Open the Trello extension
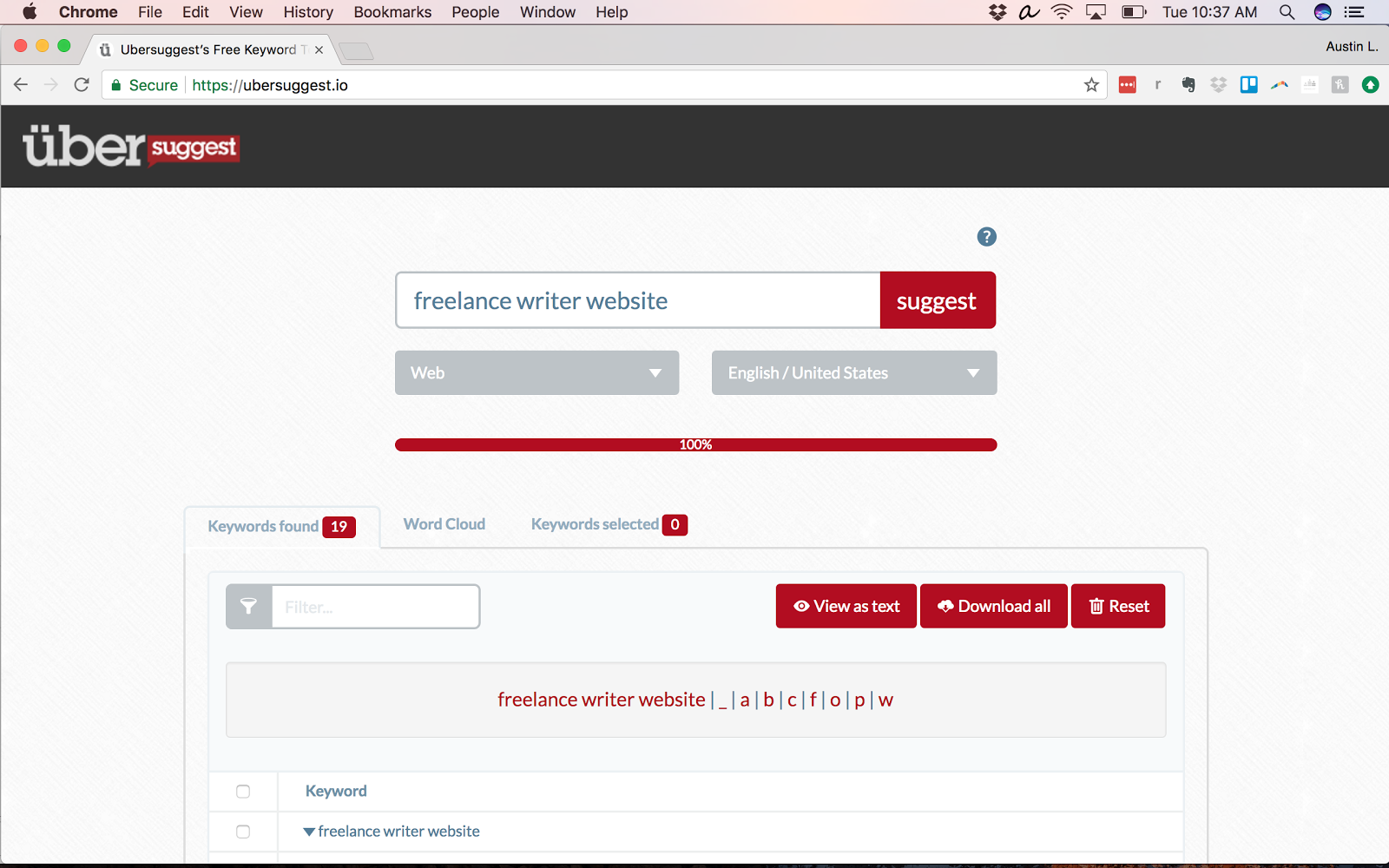Image resolution: width=1389 pixels, height=868 pixels. point(1249,84)
